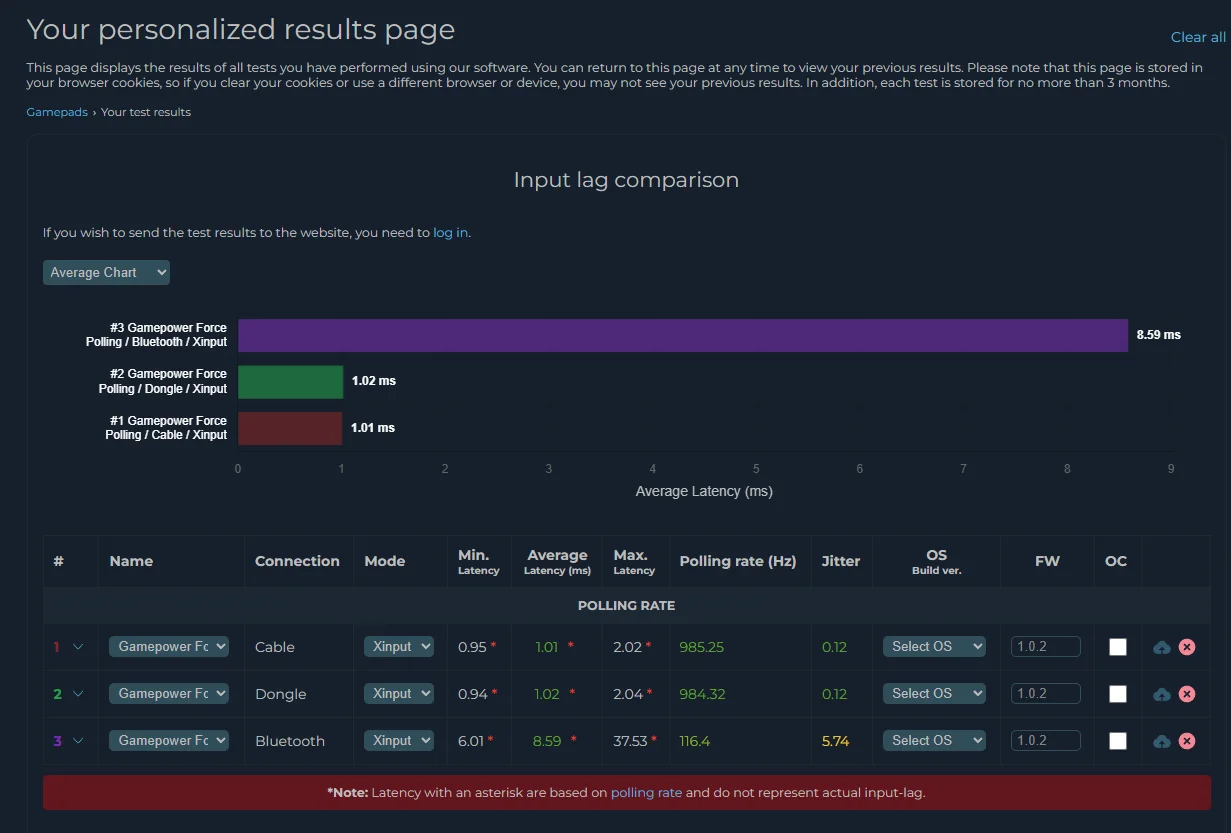Click the Clear all link

(x=1198, y=37)
